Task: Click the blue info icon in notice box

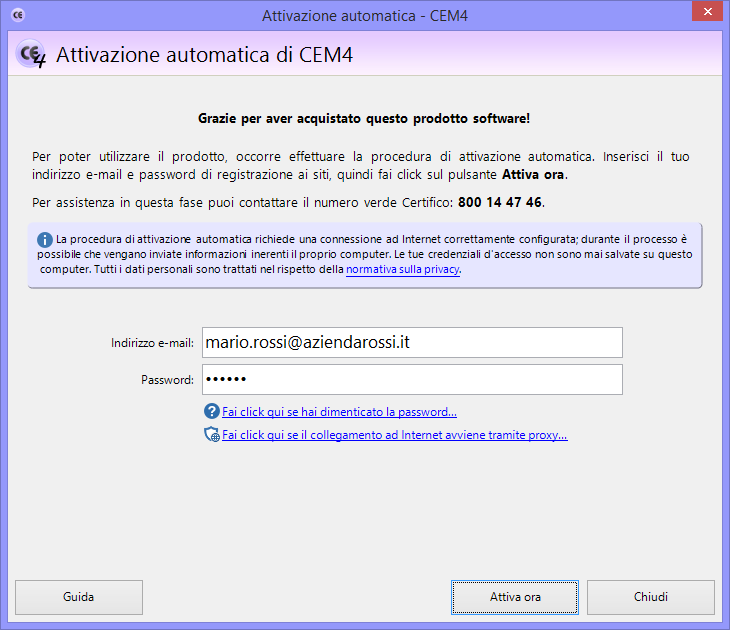Action: (45, 240)
